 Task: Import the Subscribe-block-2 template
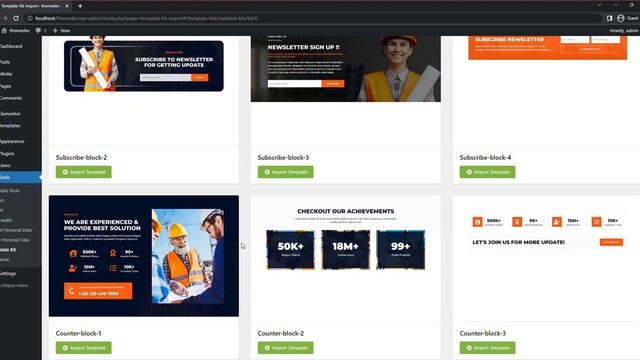point(84,172)
